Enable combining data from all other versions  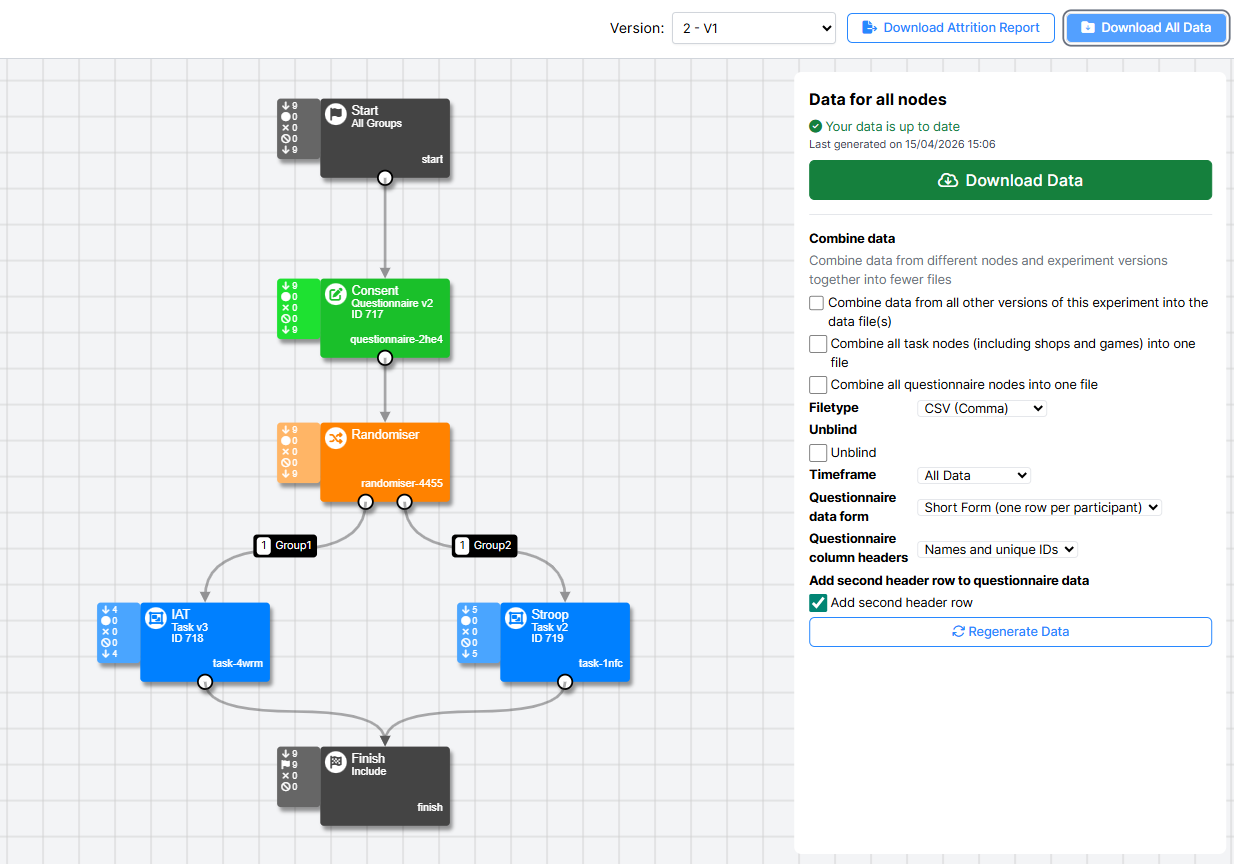(817, 303)
